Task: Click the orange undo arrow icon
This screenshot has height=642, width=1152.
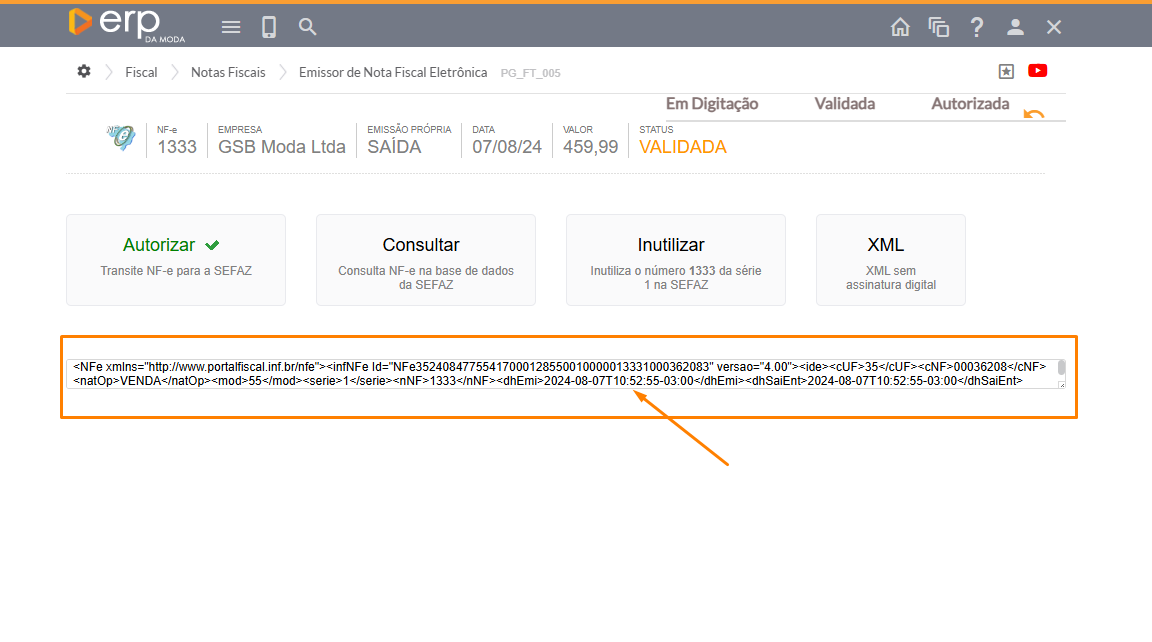Action: pyautogui.click(x=1034, y=114)
